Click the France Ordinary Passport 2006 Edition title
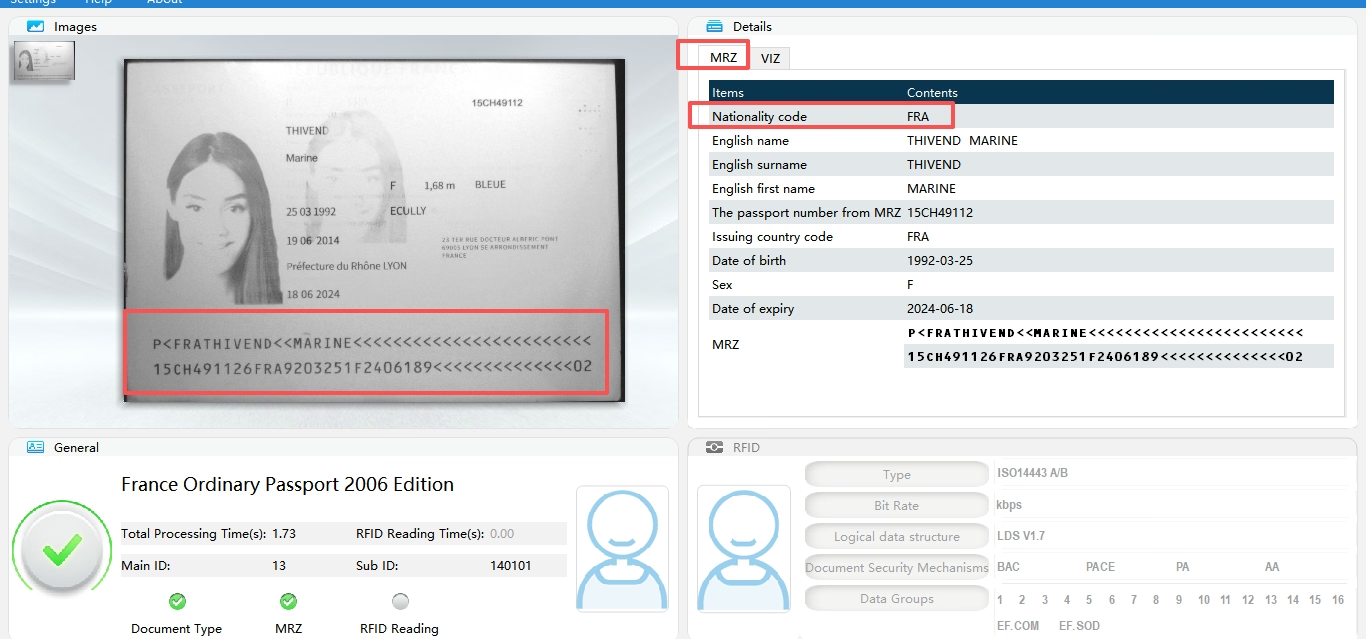 [287, 484]
